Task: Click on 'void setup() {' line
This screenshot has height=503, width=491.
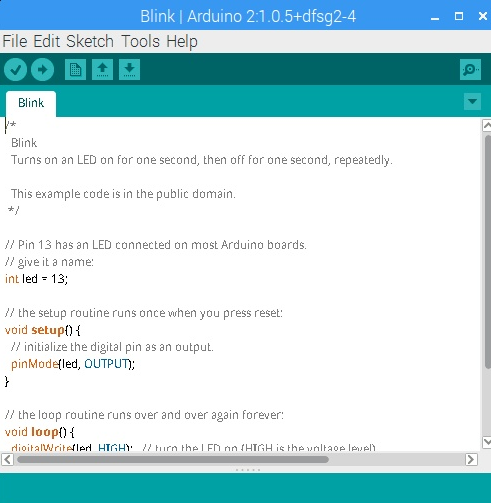Action: pyautogui.click(x=42, y=330)
